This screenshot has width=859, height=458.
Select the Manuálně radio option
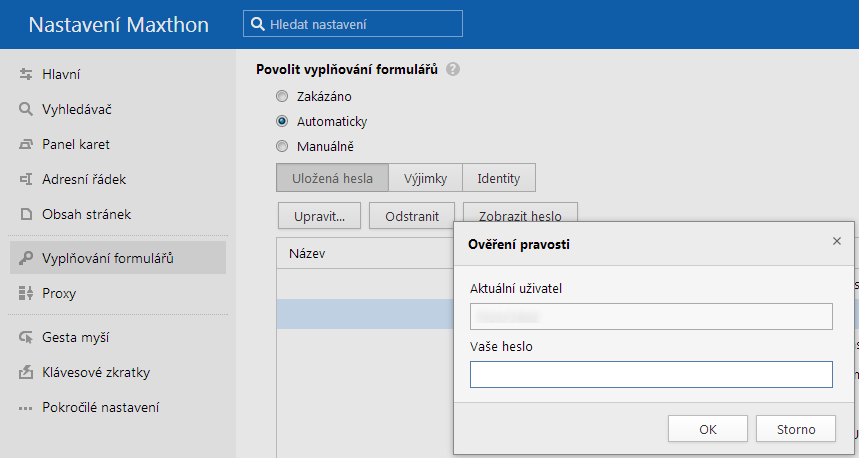click(282, 147)
